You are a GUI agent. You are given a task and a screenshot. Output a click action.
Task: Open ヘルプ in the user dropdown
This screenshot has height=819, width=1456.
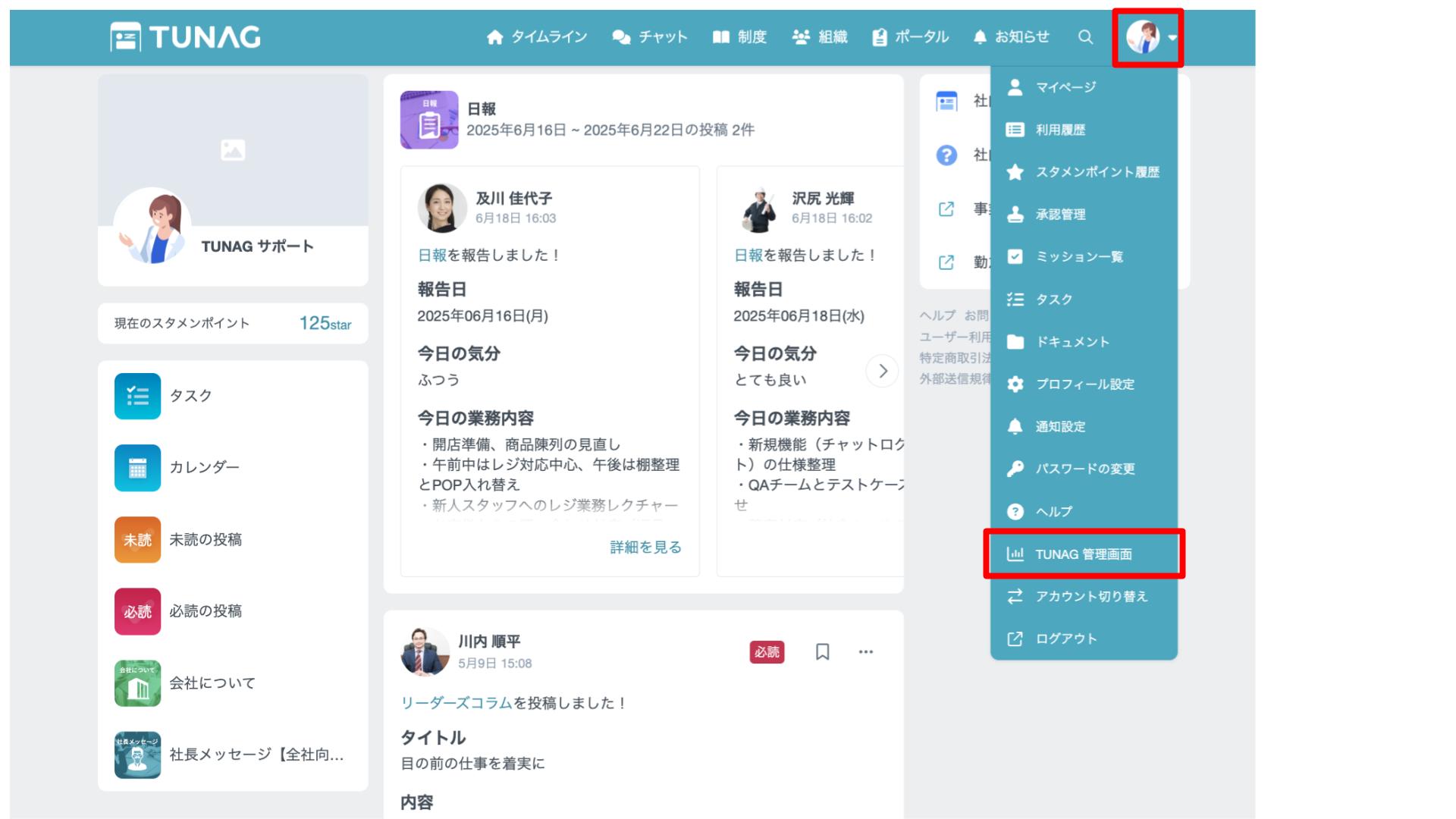(x=1084, y=511)
